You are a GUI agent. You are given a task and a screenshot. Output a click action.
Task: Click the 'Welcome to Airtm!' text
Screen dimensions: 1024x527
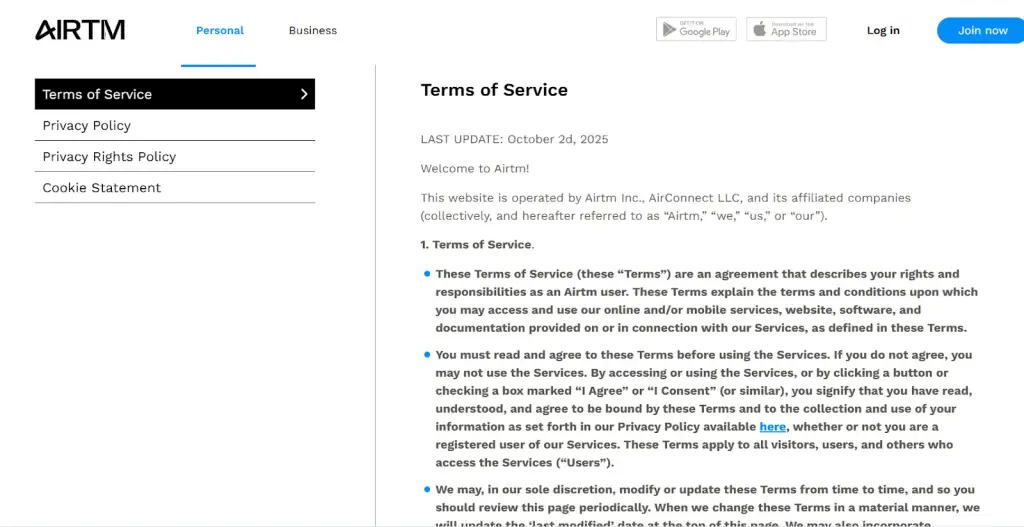475,168
